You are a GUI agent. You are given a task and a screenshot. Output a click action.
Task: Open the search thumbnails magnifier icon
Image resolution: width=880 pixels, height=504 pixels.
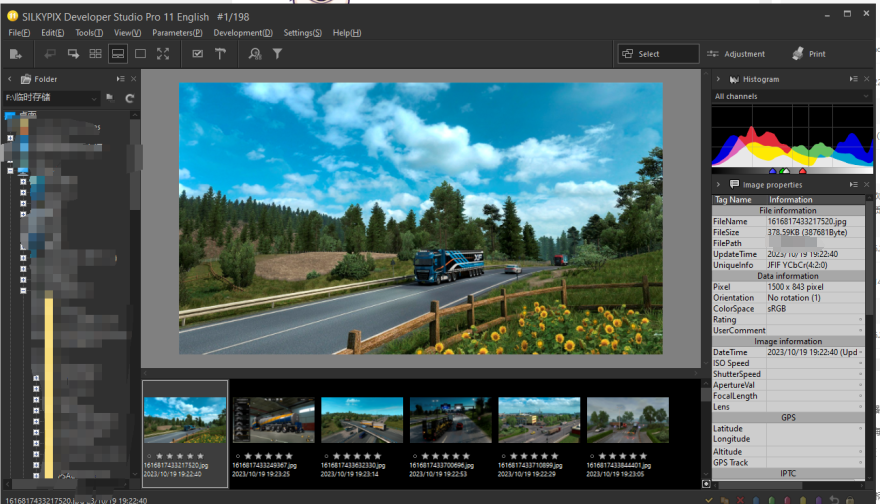[x=255, y=54]
